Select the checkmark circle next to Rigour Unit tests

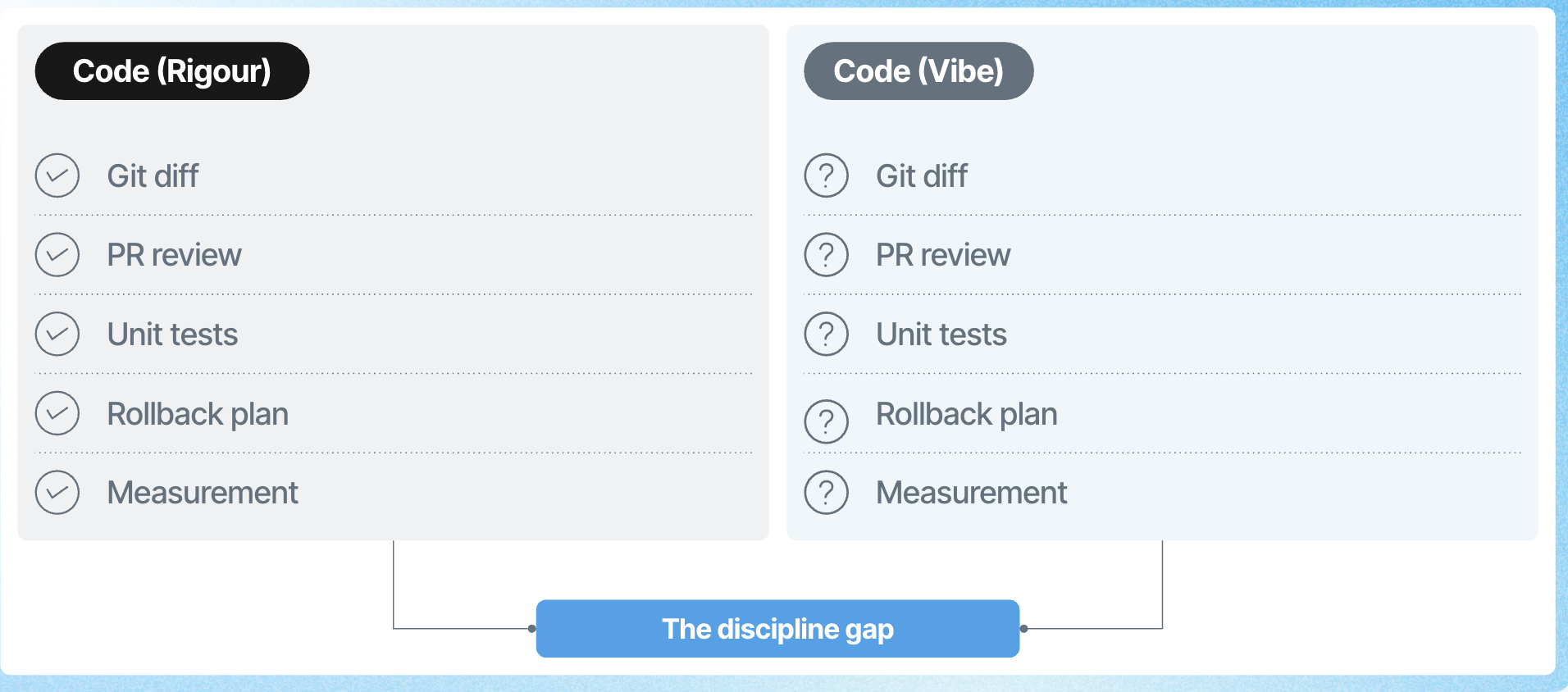pyautogui.click(x=57, y=334)
